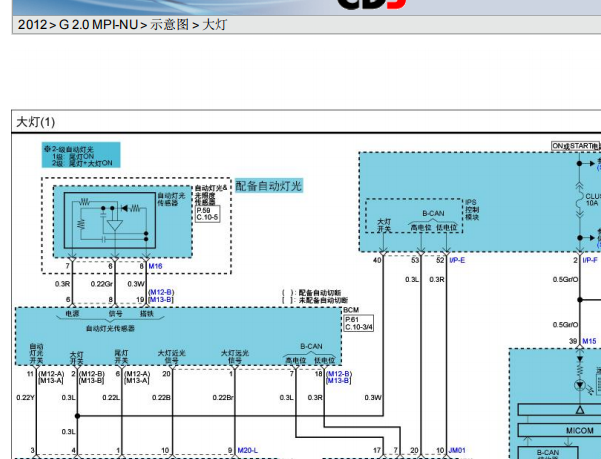601x459 pixels.
Task: Click the 示意图 breadcrumb item
Action: click(169, 25)
